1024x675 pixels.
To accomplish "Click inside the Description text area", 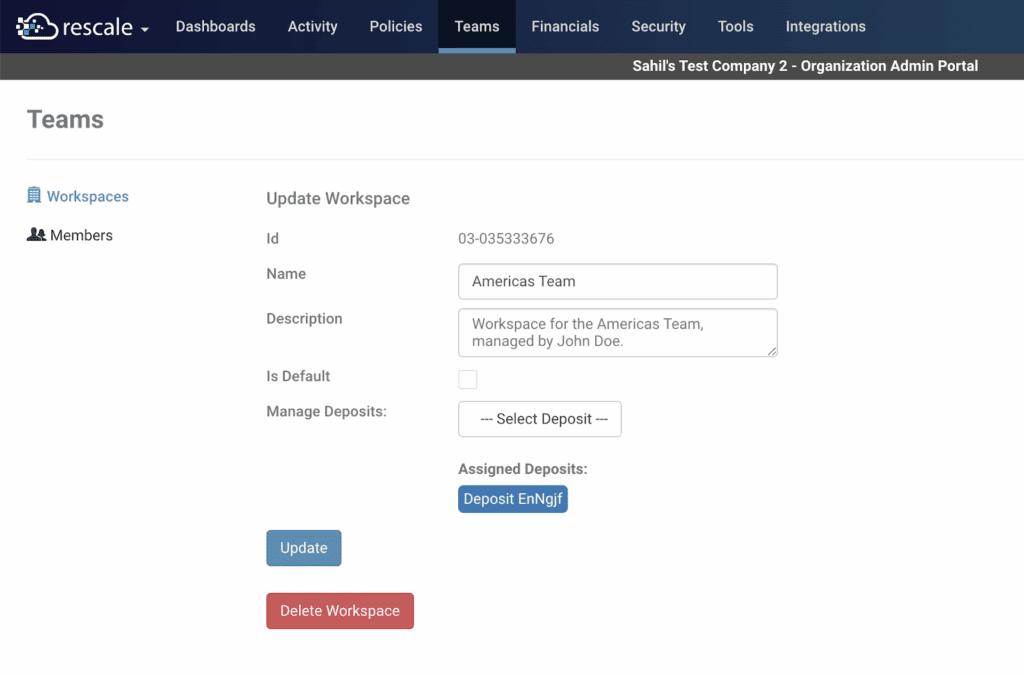I will pyautogui.click(x=617, y=333).
